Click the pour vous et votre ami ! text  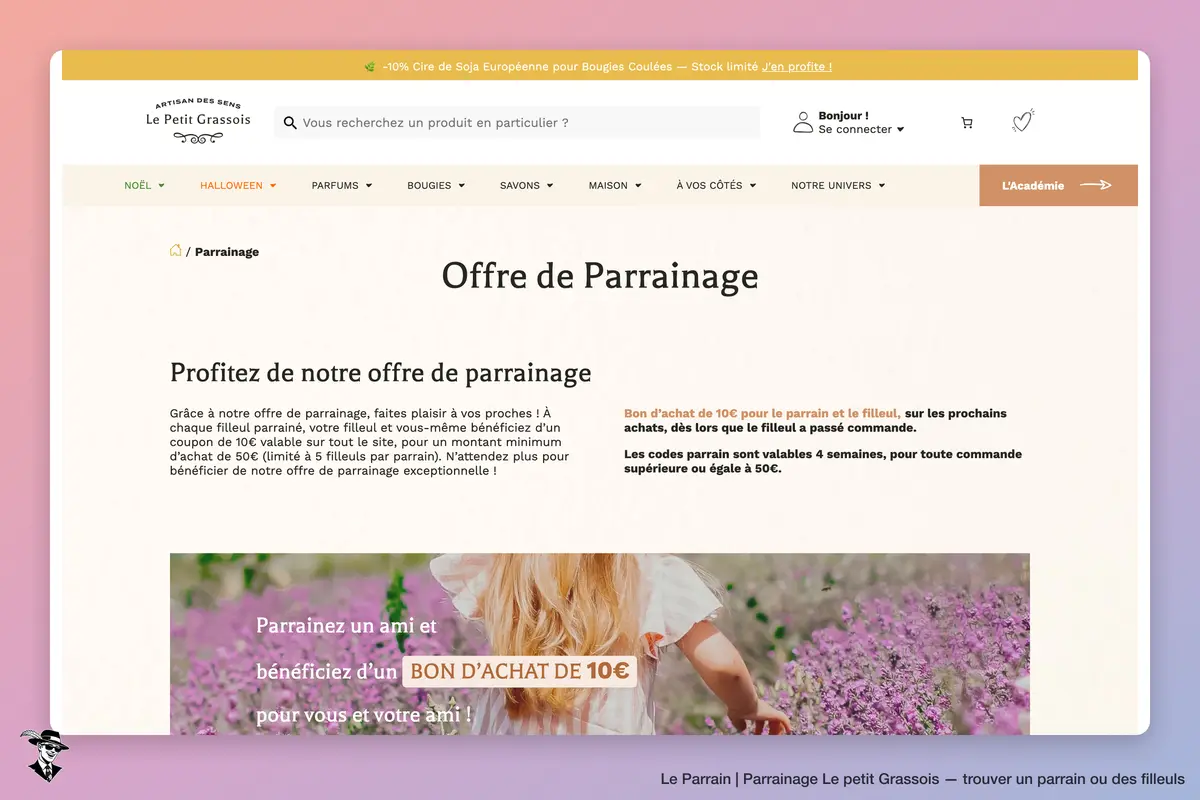tap(364, 716)
